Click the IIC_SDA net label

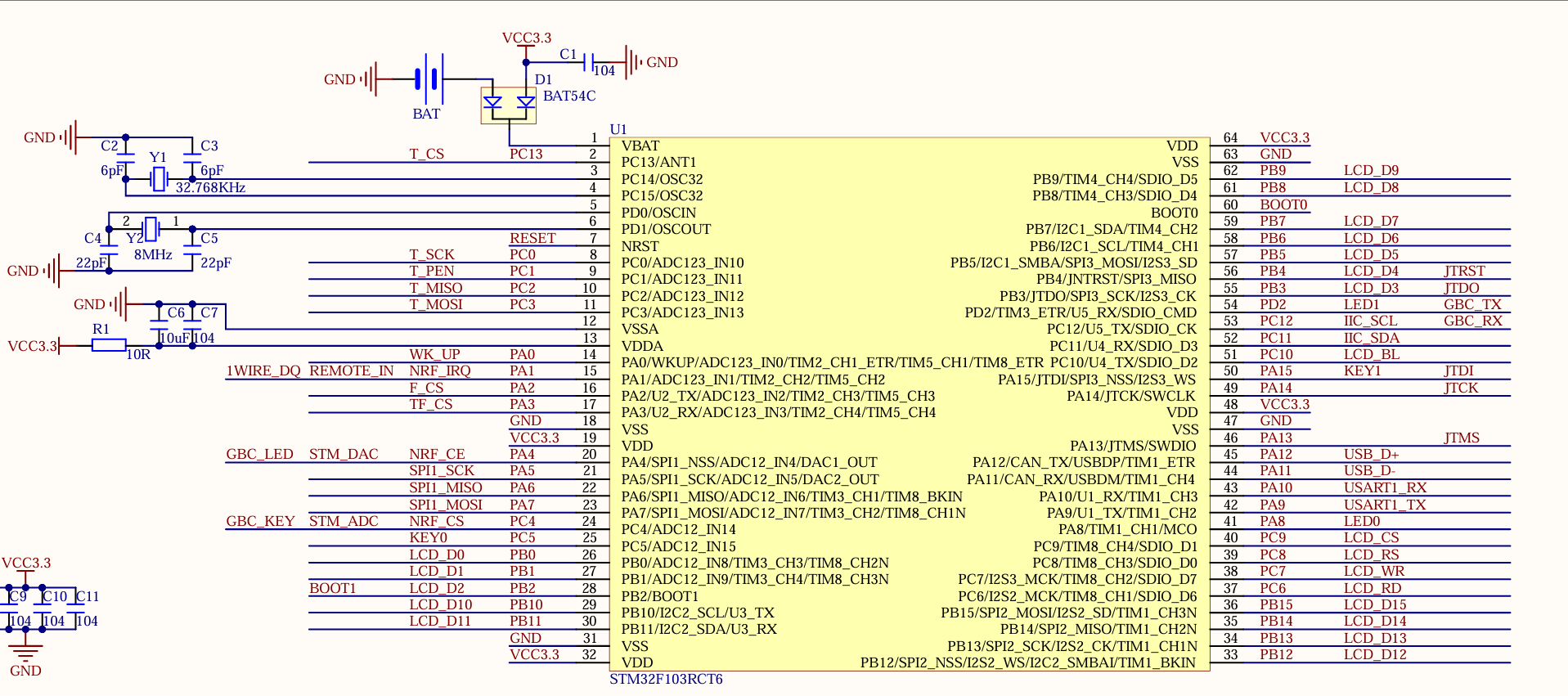coord(1372,338)
